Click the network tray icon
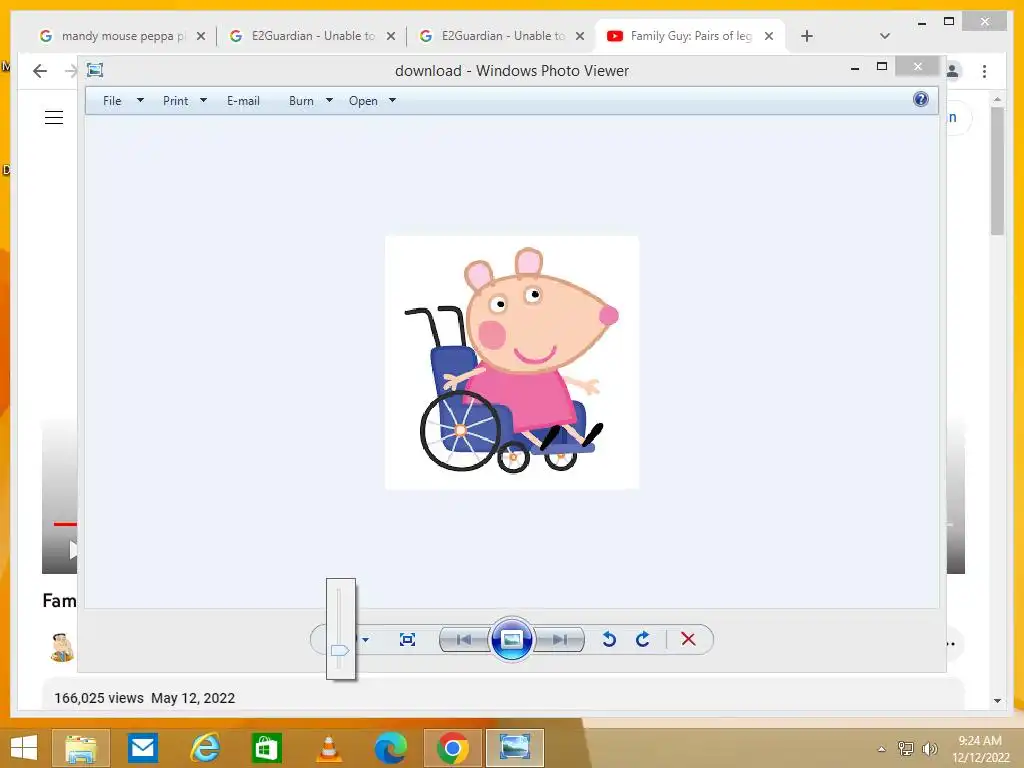Image resolution: width=1024 pixels, height=768 pixels. (x=906, y=749)
